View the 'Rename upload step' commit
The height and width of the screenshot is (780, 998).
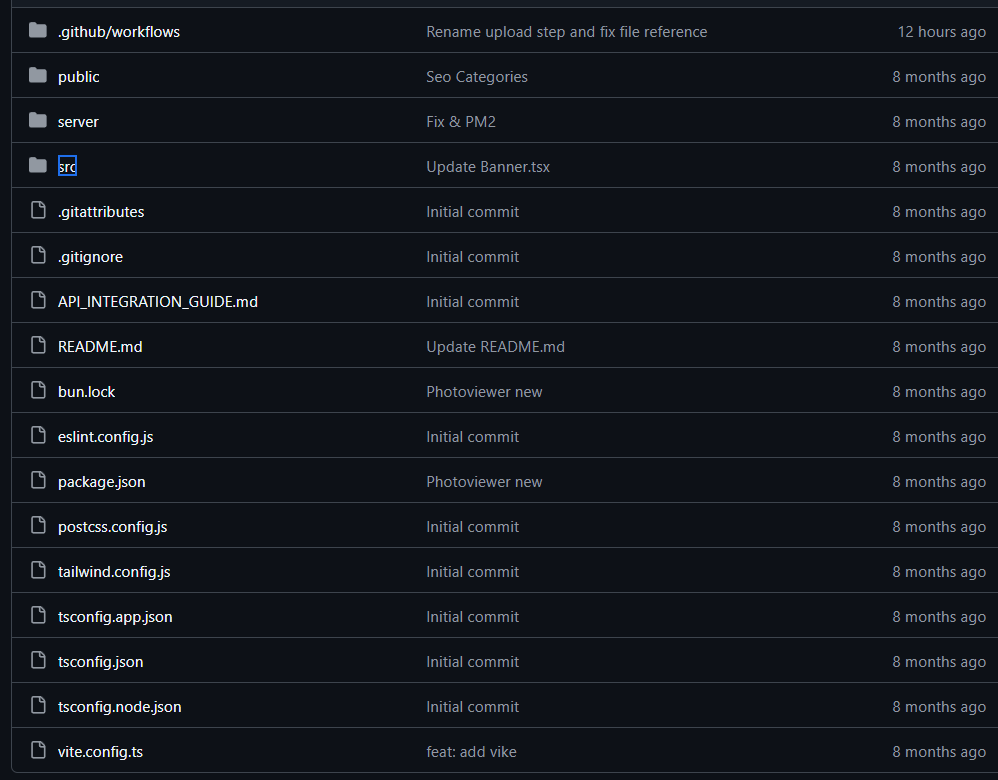coord(566,32)
